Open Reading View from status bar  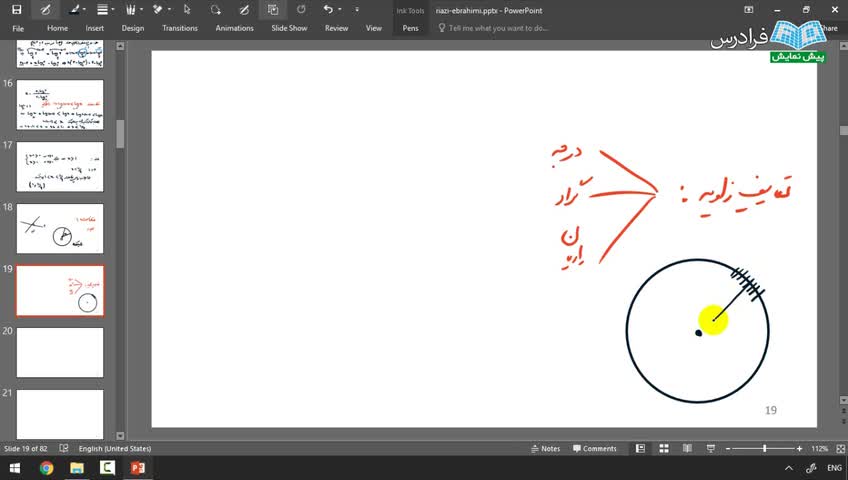687,449
